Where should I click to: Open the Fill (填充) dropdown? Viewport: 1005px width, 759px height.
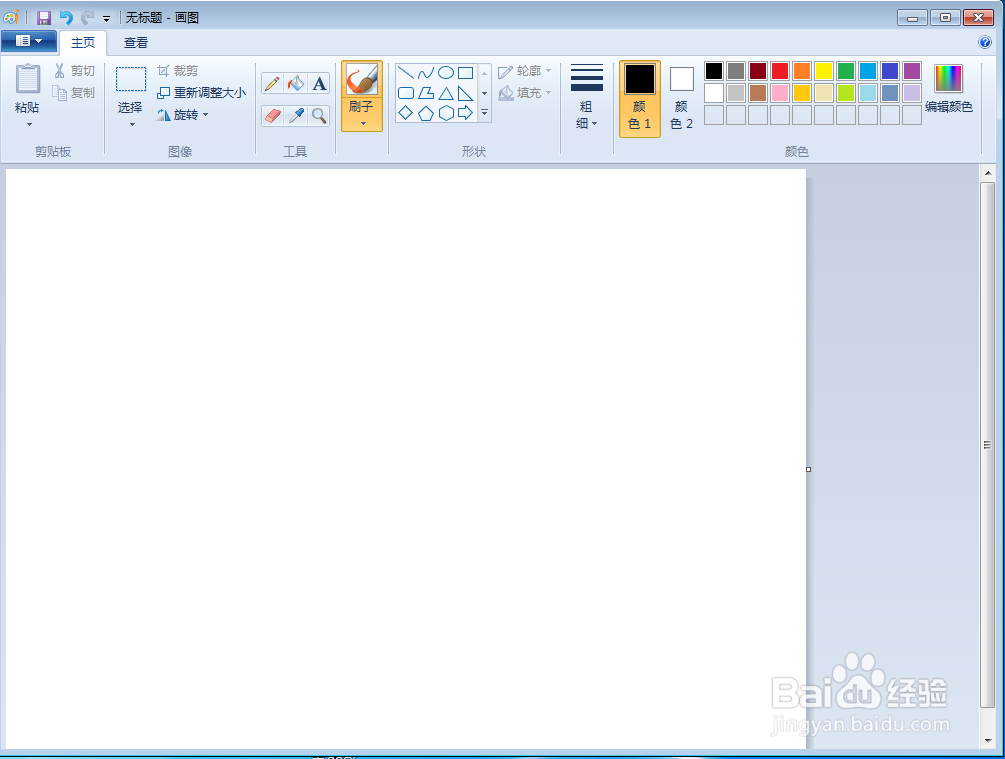525,93
